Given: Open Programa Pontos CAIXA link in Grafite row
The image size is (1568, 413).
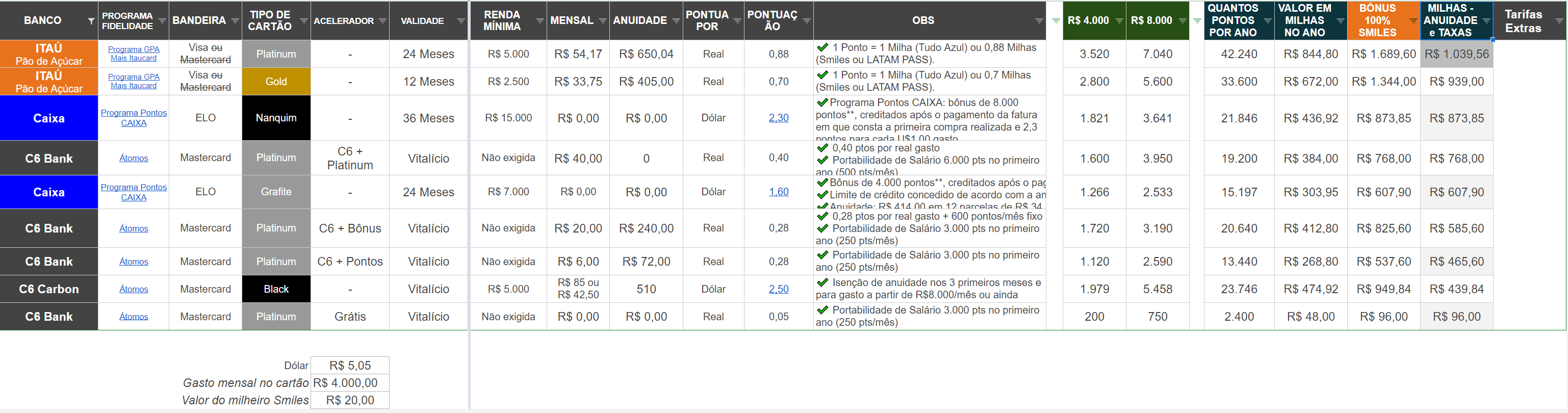Looking at the screenshot, I should pyautogui.click(x=134, y=192).
